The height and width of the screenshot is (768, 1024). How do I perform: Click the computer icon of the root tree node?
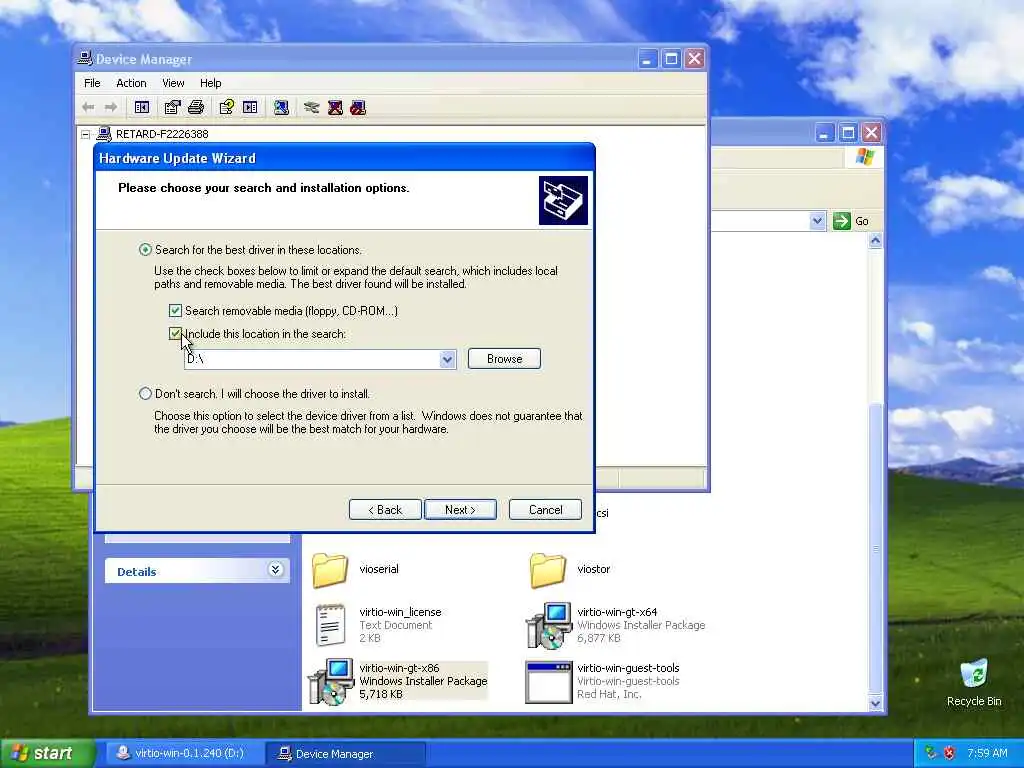point(104,134)
